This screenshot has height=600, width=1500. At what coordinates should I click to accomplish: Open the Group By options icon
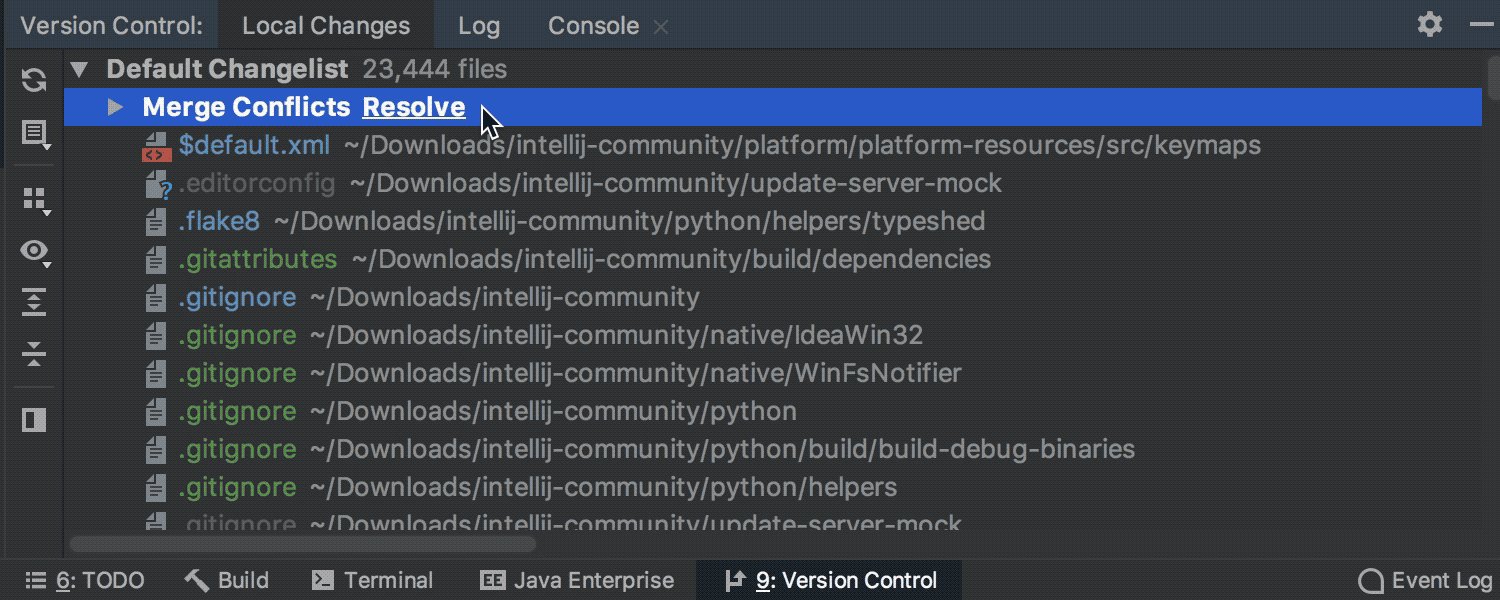coord(34,200)
